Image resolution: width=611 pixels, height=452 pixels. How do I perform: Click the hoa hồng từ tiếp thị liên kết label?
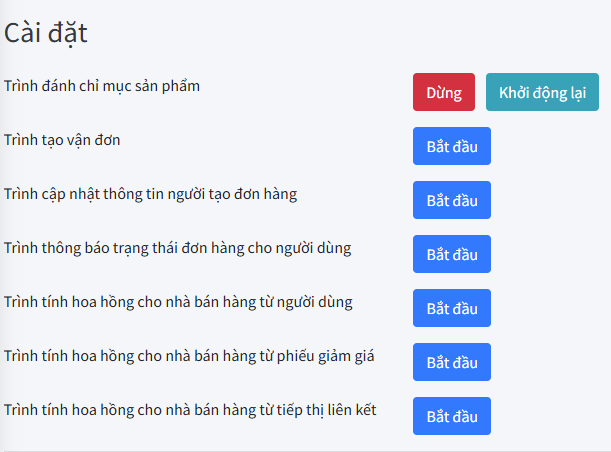[x=190, y=410]
